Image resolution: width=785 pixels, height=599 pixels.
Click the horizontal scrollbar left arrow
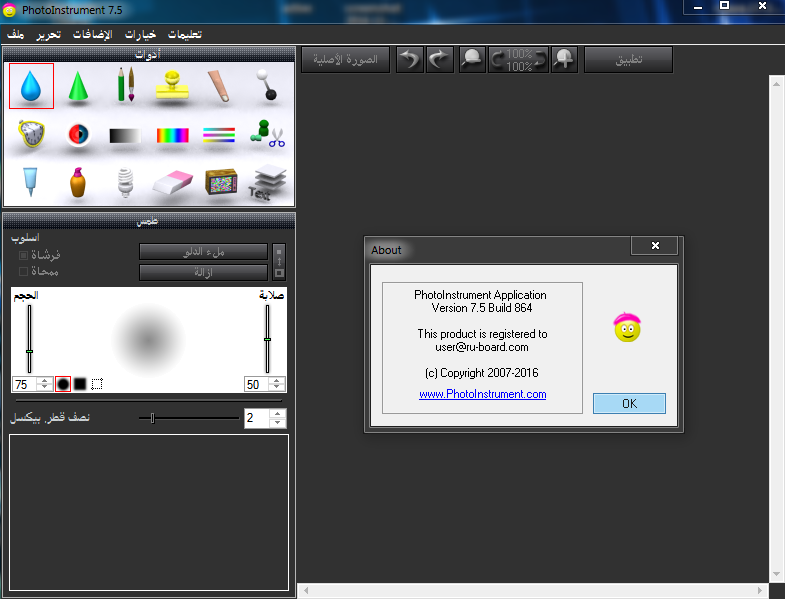point(306,590)
